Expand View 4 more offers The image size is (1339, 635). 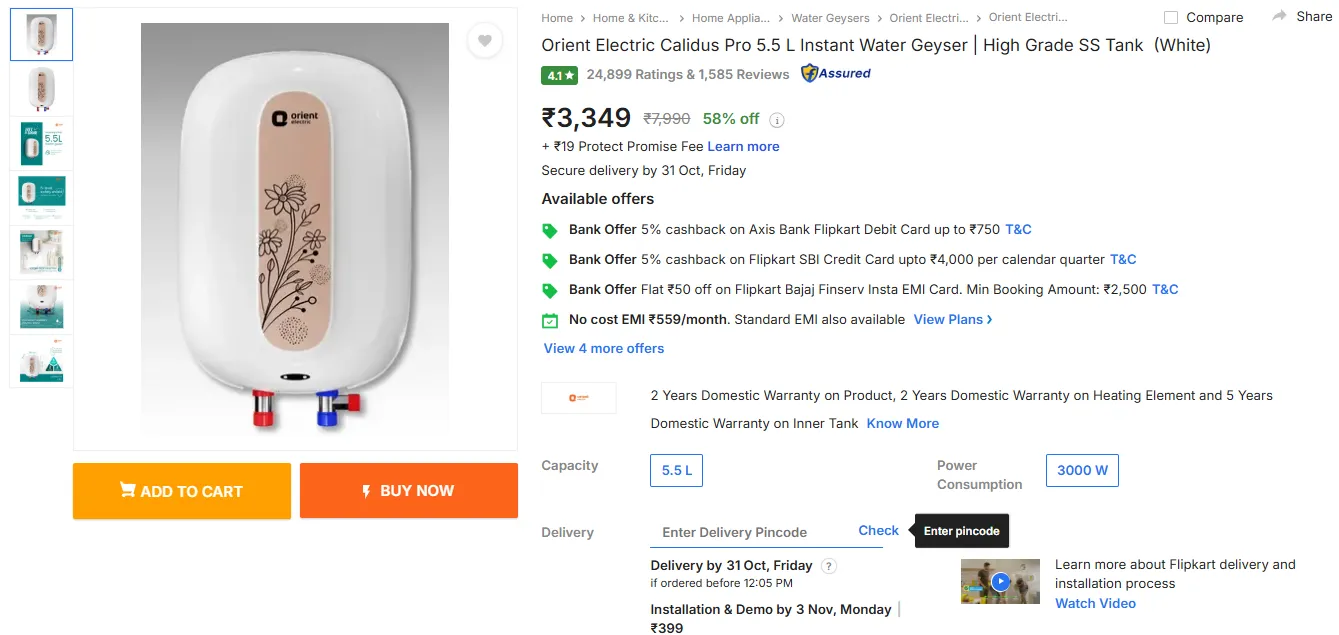click(604, 349)
